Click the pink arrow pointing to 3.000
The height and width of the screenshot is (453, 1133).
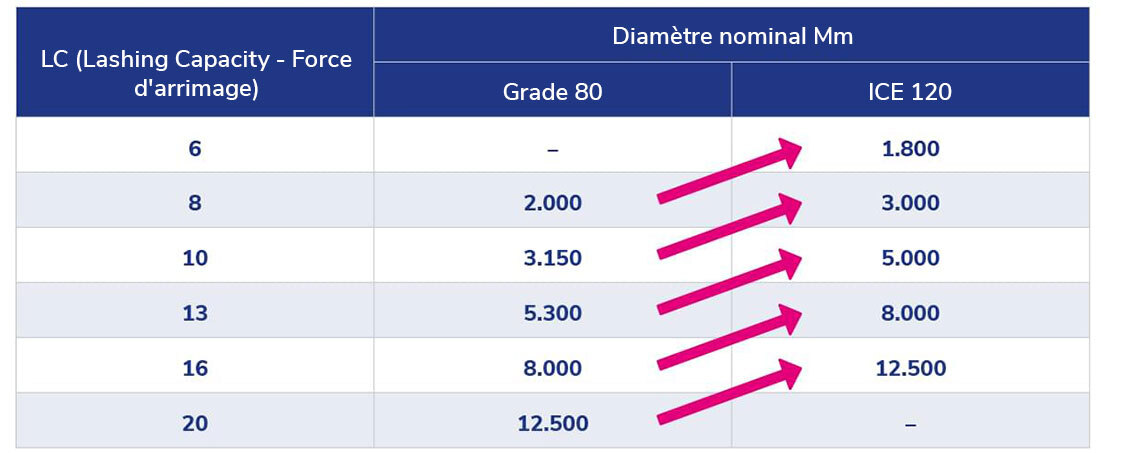(730, 226)
